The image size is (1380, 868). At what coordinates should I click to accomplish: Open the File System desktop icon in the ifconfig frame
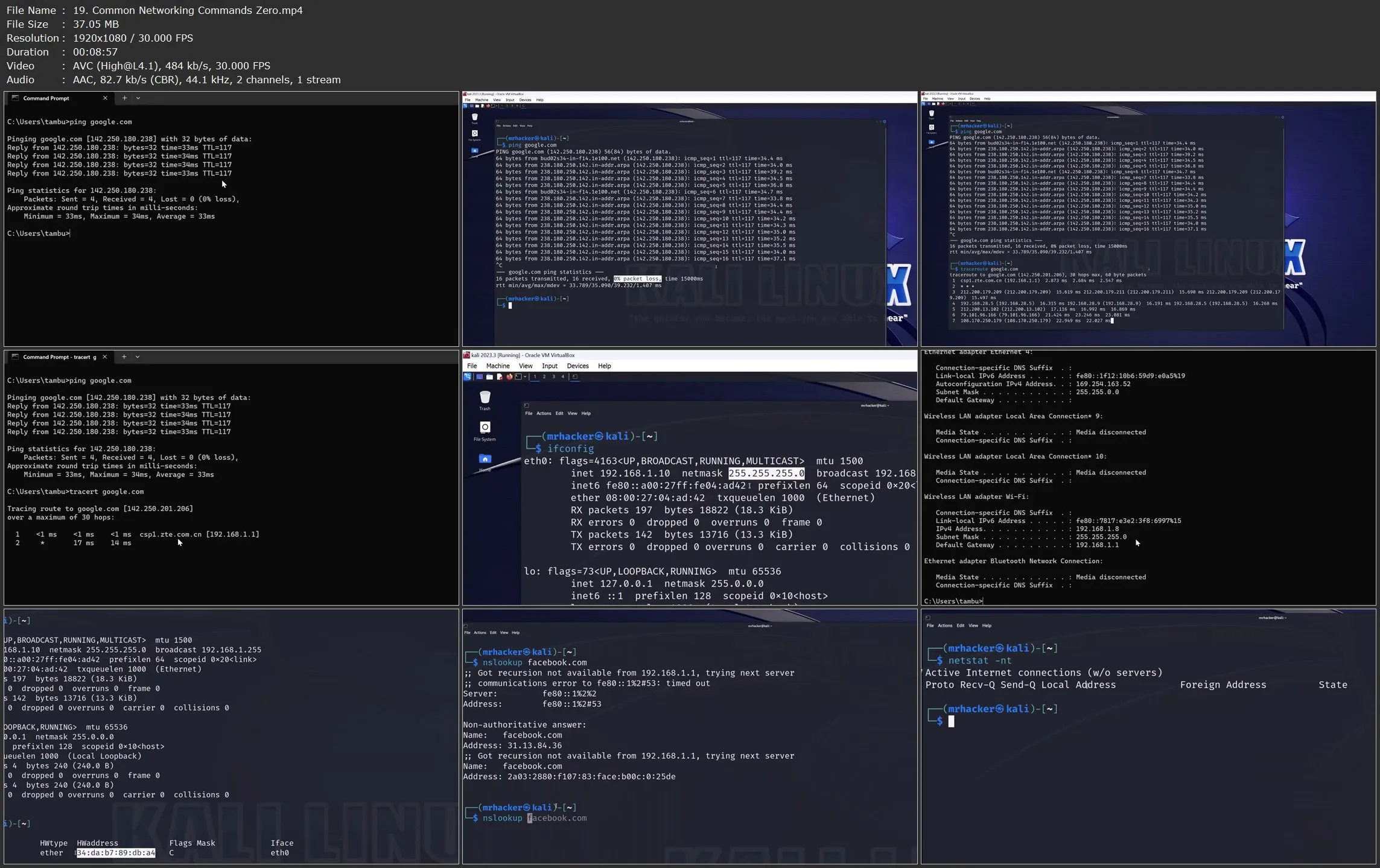point(485,431)
